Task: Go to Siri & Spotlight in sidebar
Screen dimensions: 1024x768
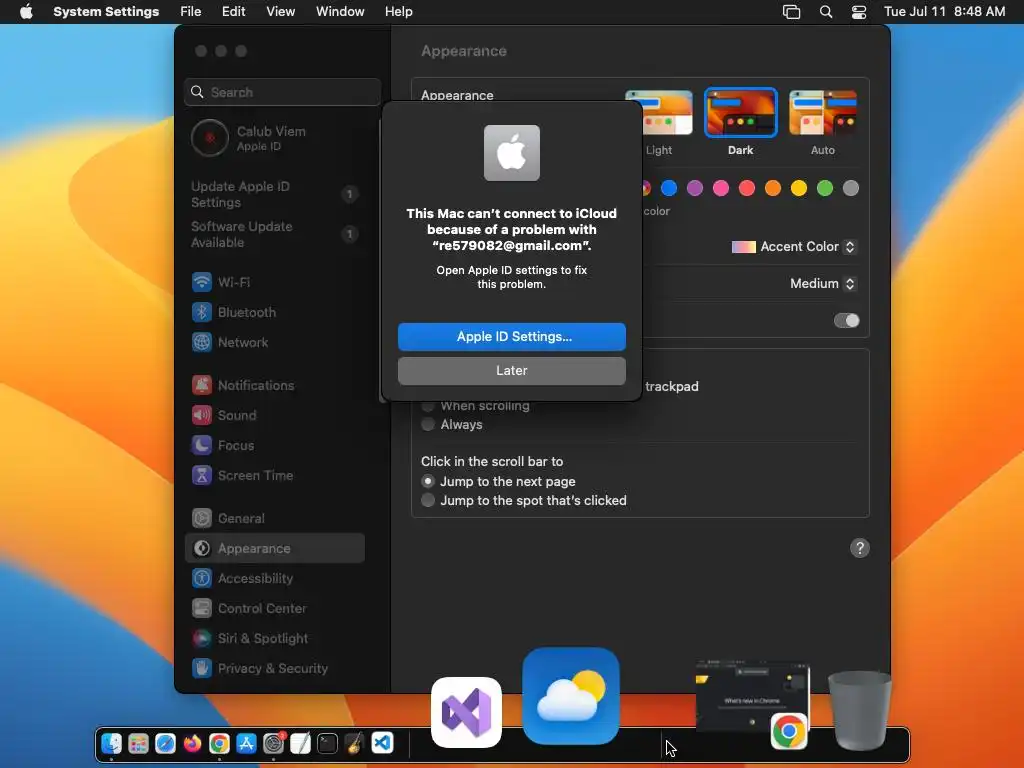Action: [x=274, y=639]
